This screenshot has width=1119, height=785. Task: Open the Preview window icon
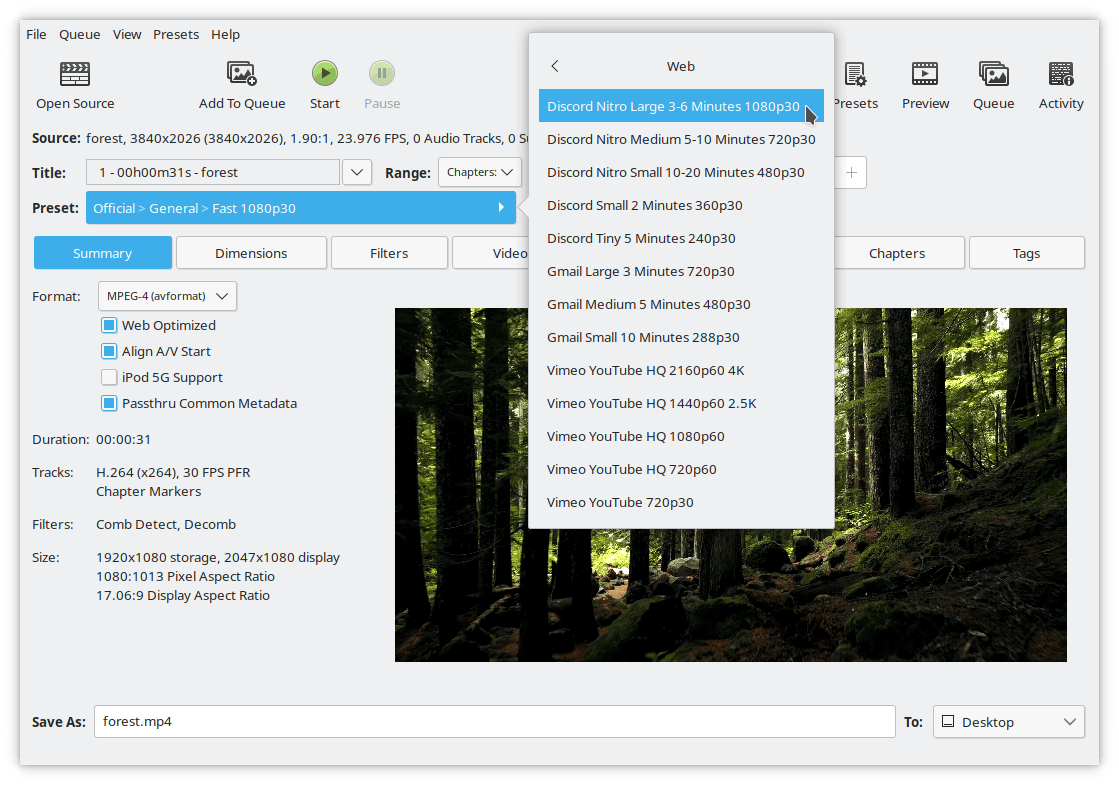click(x=925, y=74)
